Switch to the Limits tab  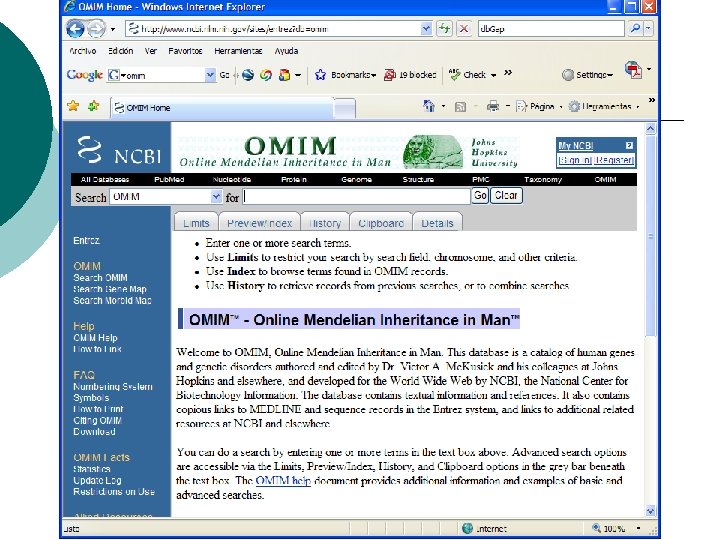[x=196, y=223]
